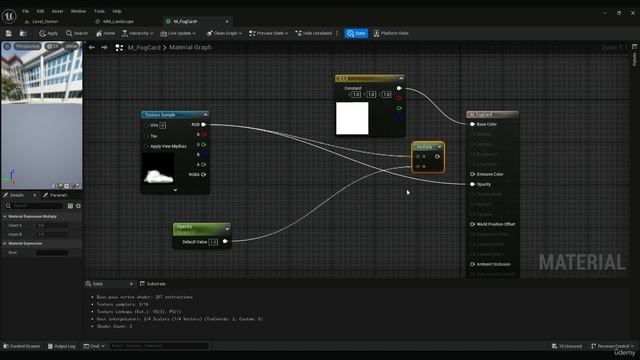Screen dimensions: 640x360
Task: Click the World Position Offset input pin
Action: [472, 224]
